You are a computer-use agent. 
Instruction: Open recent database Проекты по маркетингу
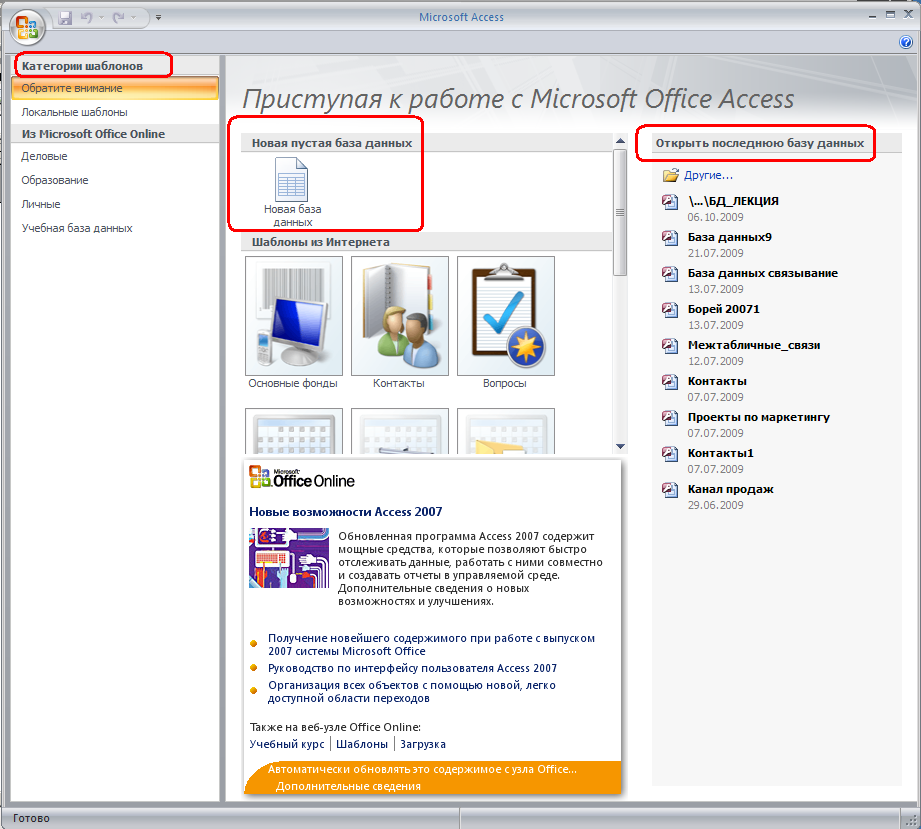pyautogui.click(x=758, y=417)
